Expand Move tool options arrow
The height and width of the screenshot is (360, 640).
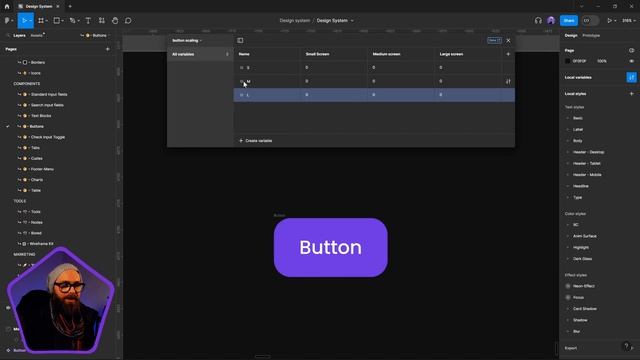point(31,20)
